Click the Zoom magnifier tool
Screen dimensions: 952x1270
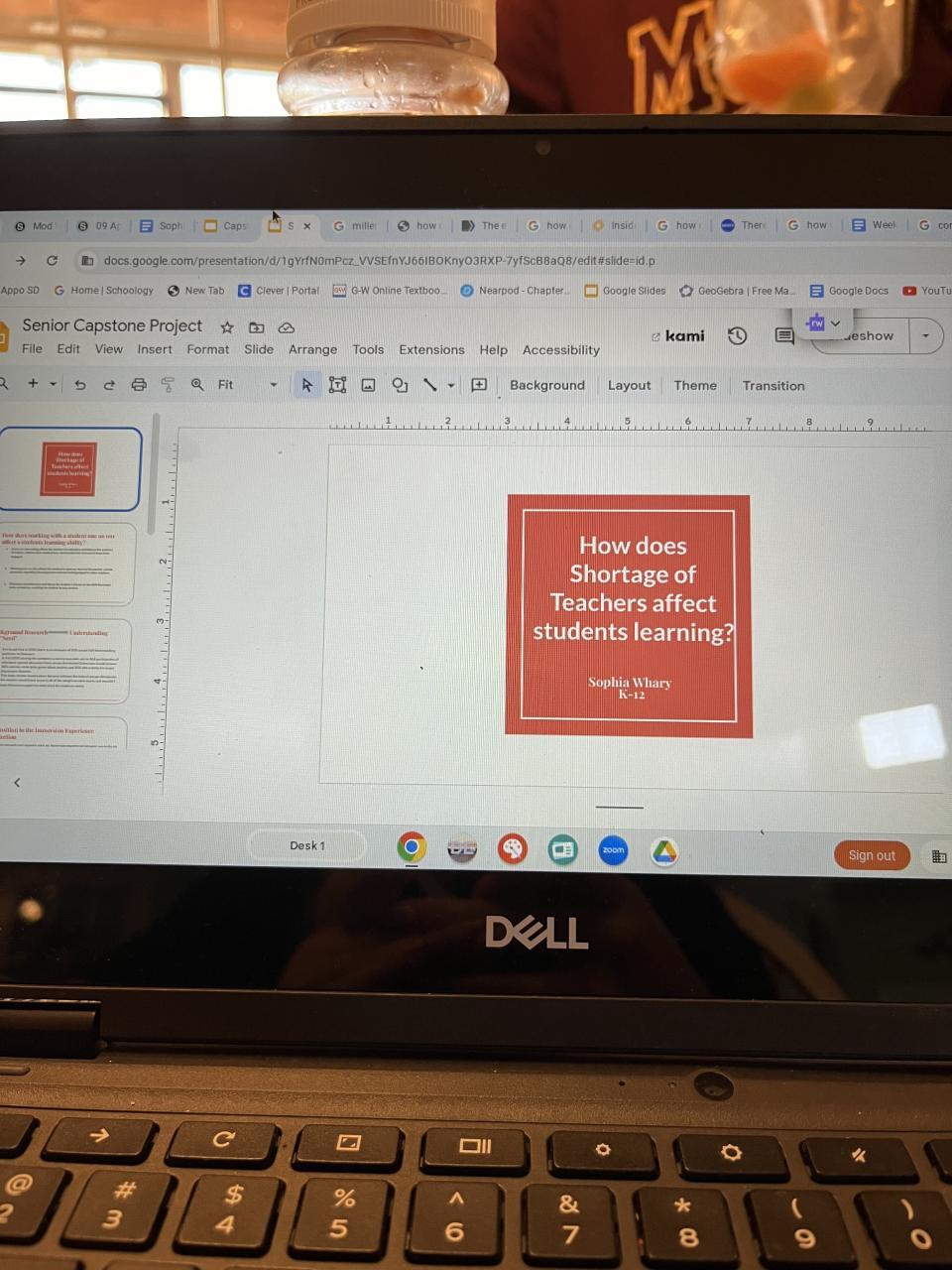pos(197,384)
